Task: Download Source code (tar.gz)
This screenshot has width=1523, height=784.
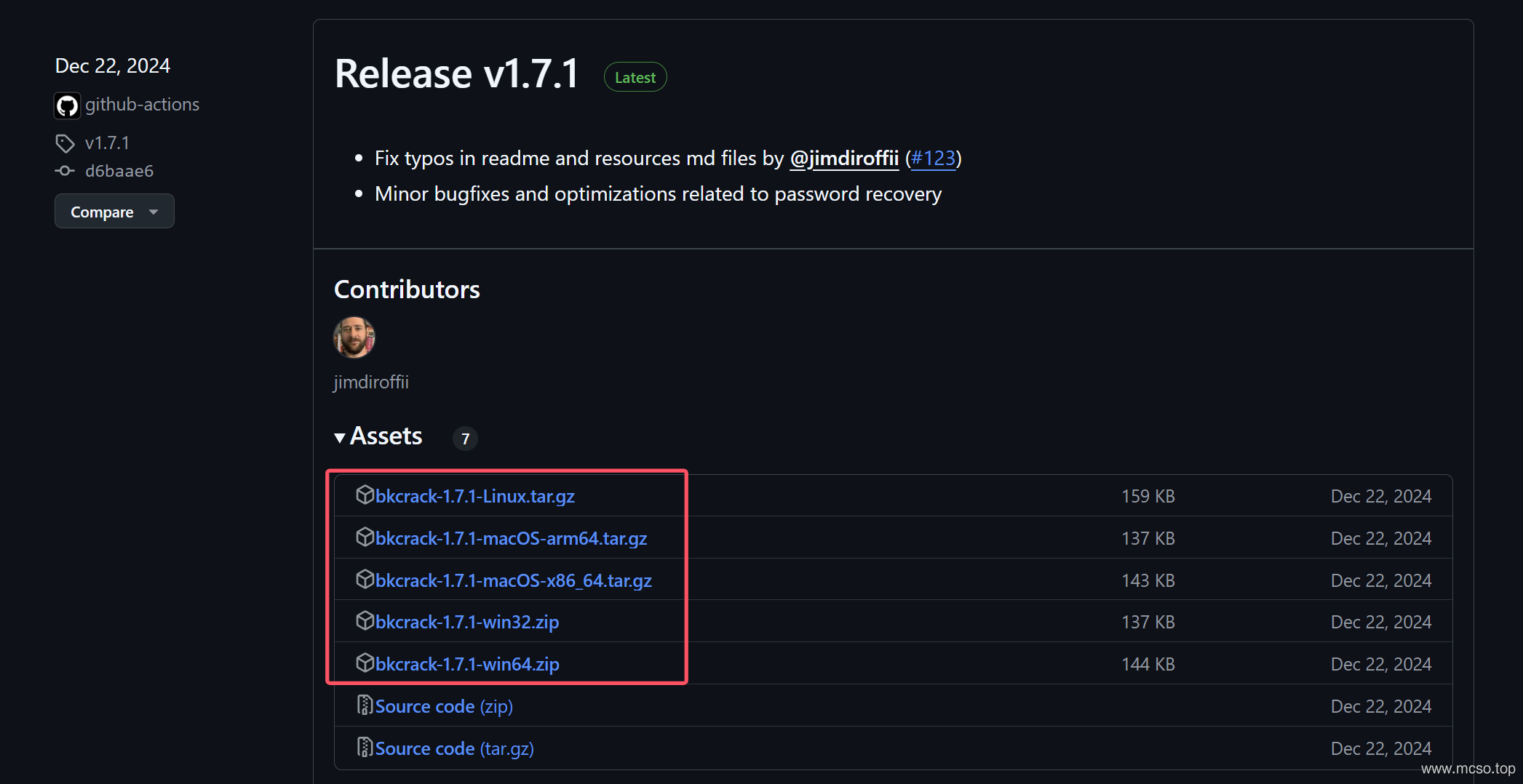Action: pyautogui.click(x=455, y=748)
